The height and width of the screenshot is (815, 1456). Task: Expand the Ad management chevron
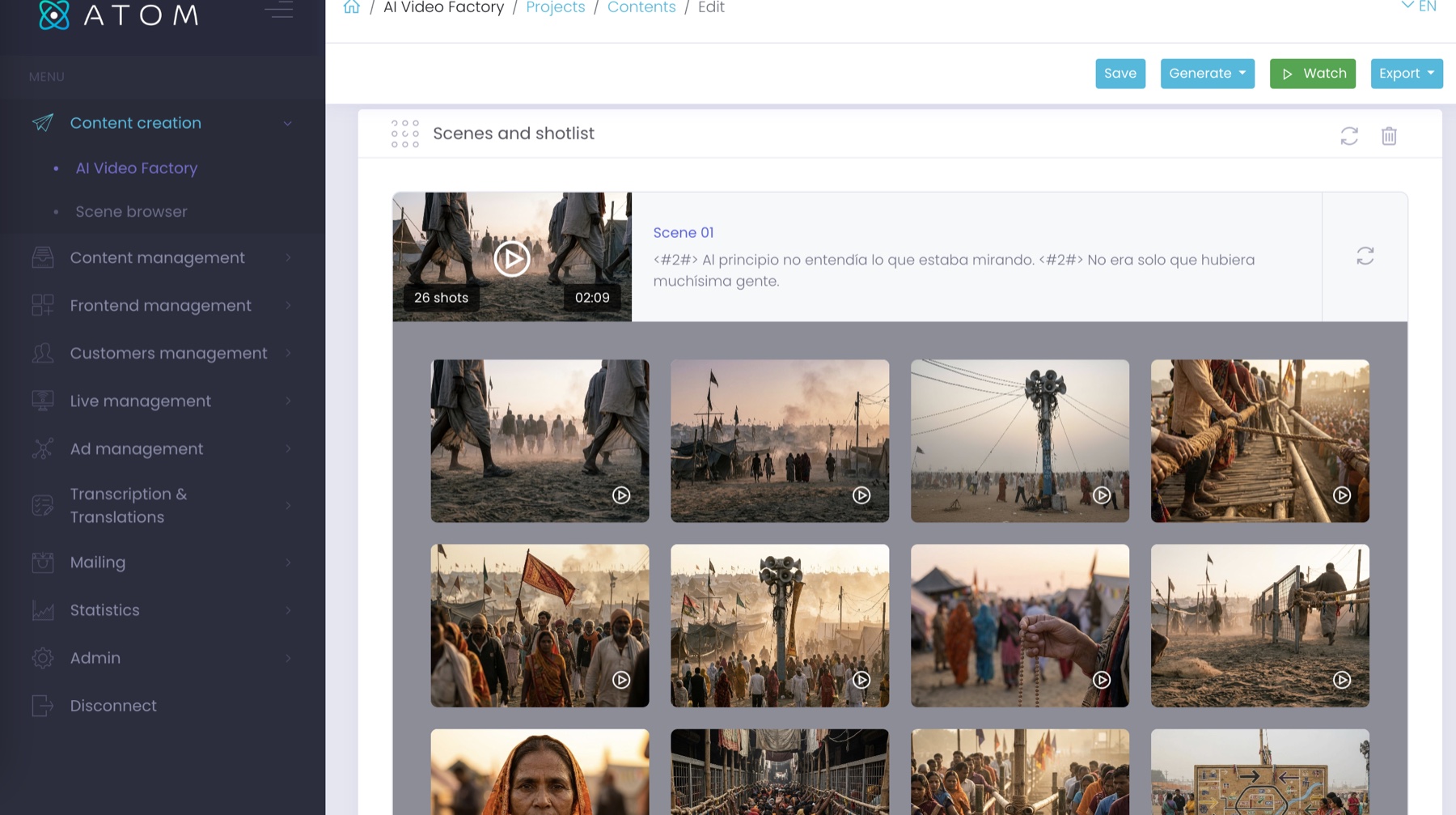288,449
